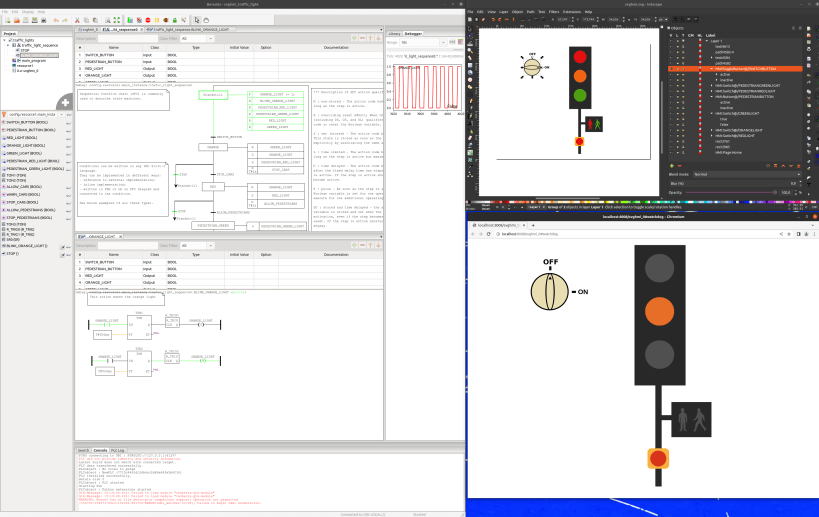Select the STOP action in the project tree
This screenshot has height=517, width=819.
(x=25, y=51)
